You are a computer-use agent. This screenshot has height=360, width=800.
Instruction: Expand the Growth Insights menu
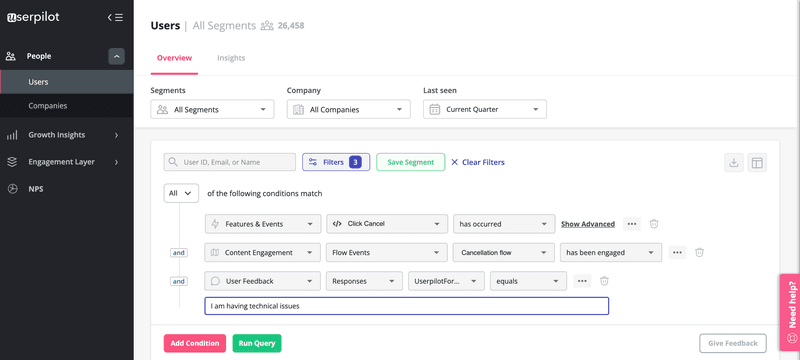click(x=116, y=135)
